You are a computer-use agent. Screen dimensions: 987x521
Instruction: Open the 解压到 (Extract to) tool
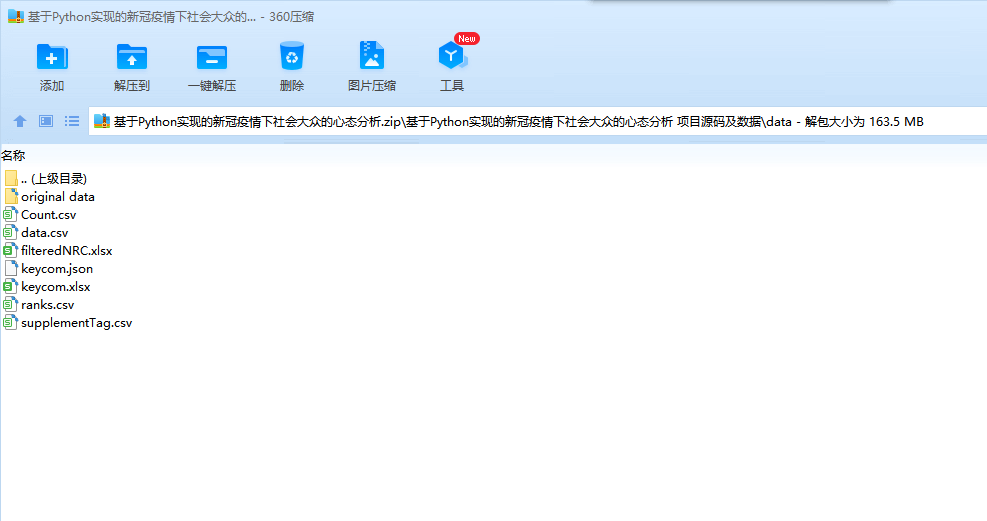coord(132,57)
